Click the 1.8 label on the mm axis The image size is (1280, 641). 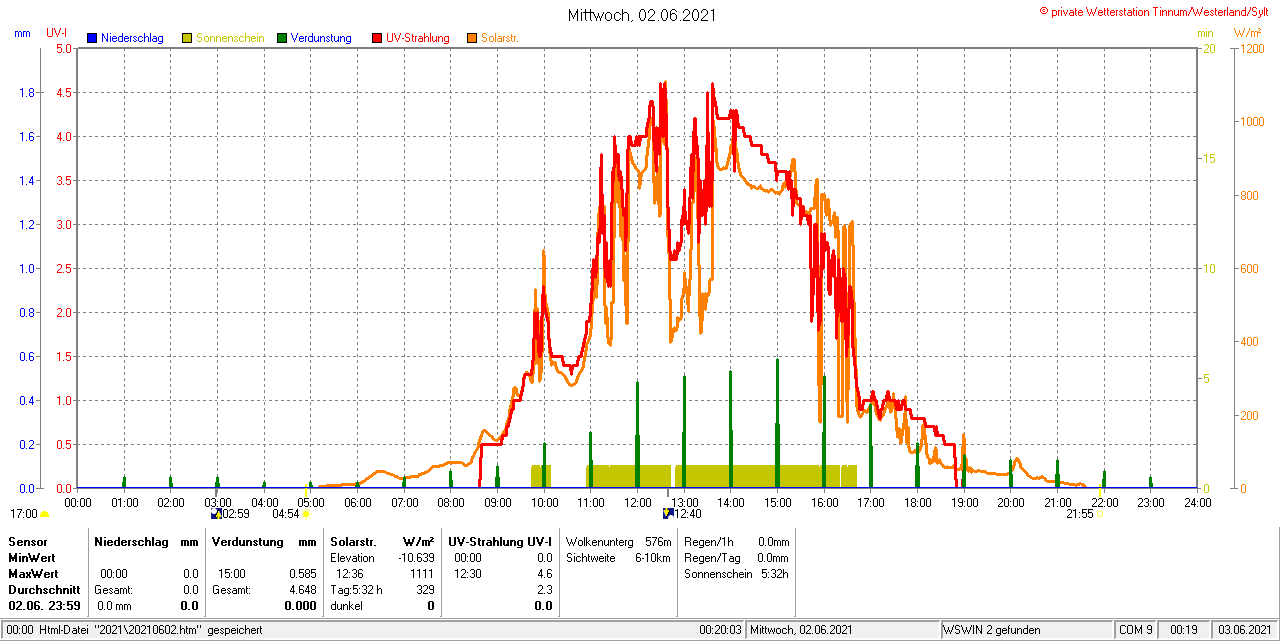(x=29, y=92)
